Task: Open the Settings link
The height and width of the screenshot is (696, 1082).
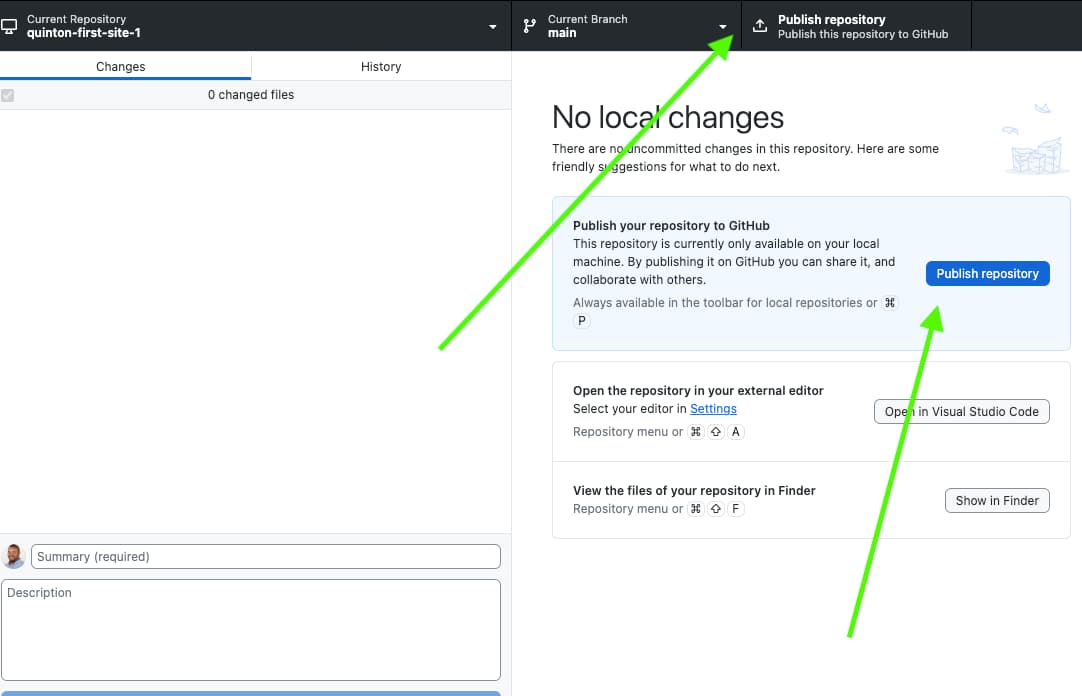Action: click(x=713, y=408)
